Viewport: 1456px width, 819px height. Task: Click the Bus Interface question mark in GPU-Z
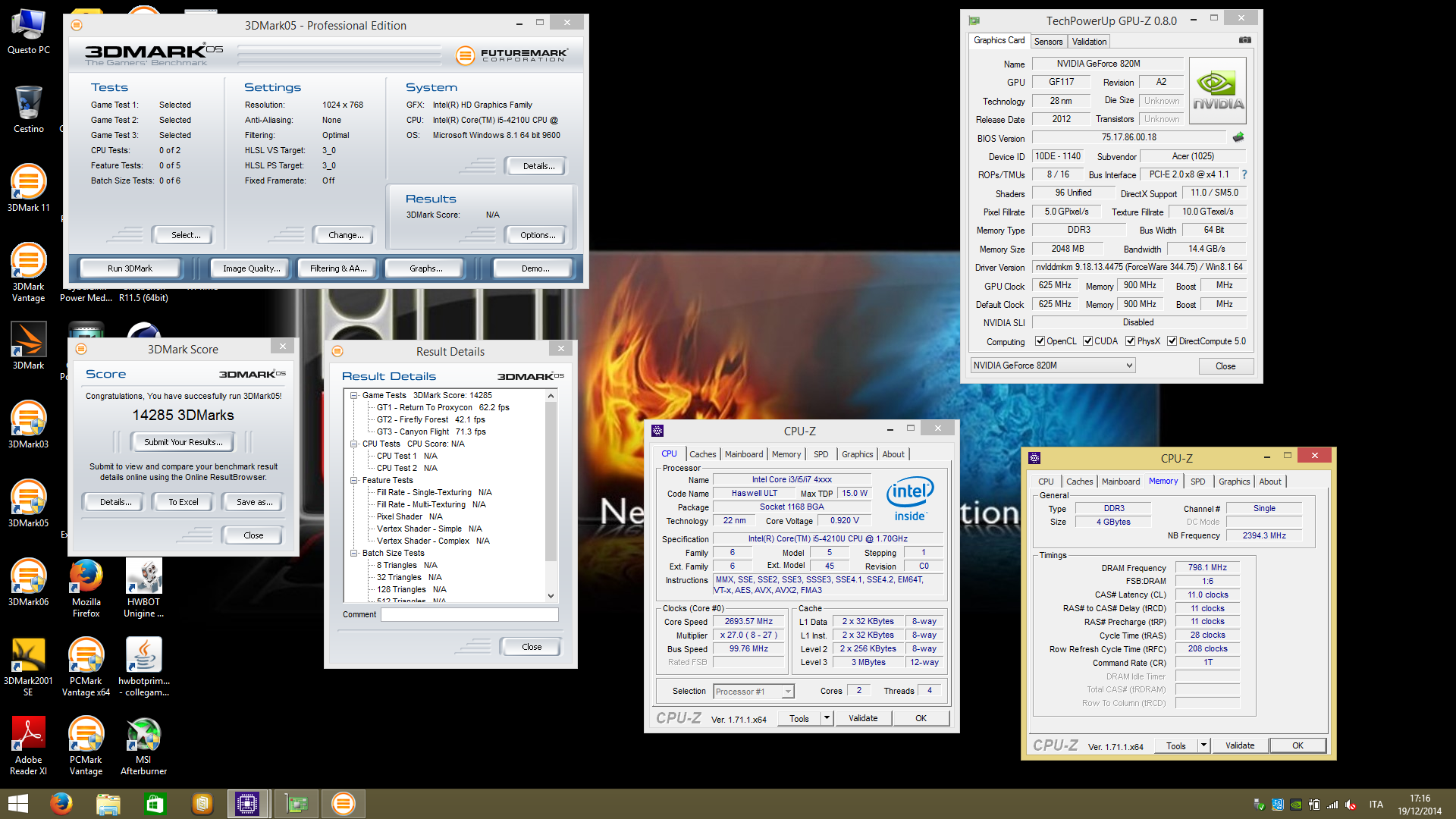1244,174
